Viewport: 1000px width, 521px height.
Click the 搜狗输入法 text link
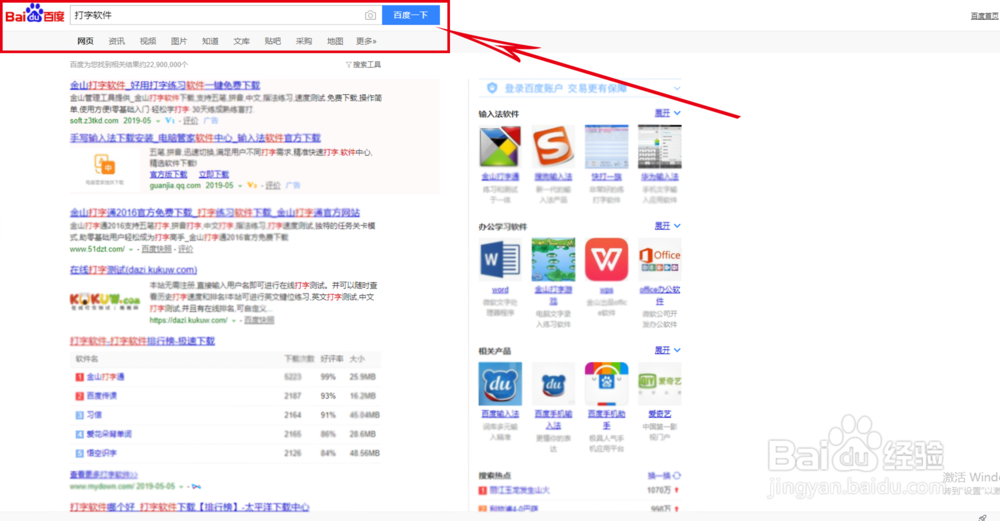click(x=553, y=177)
